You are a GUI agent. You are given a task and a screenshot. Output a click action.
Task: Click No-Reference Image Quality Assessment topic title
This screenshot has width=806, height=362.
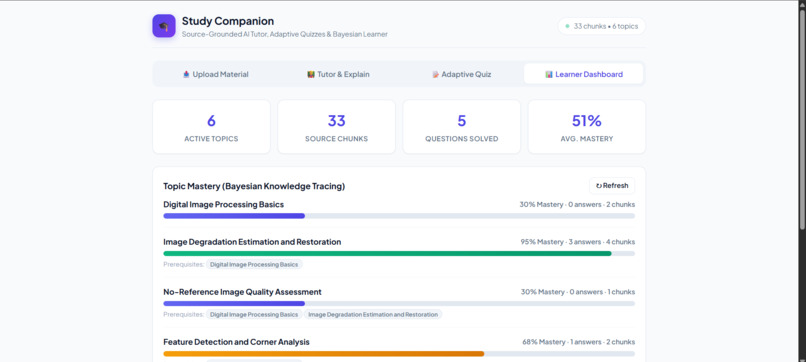[243, 292]
